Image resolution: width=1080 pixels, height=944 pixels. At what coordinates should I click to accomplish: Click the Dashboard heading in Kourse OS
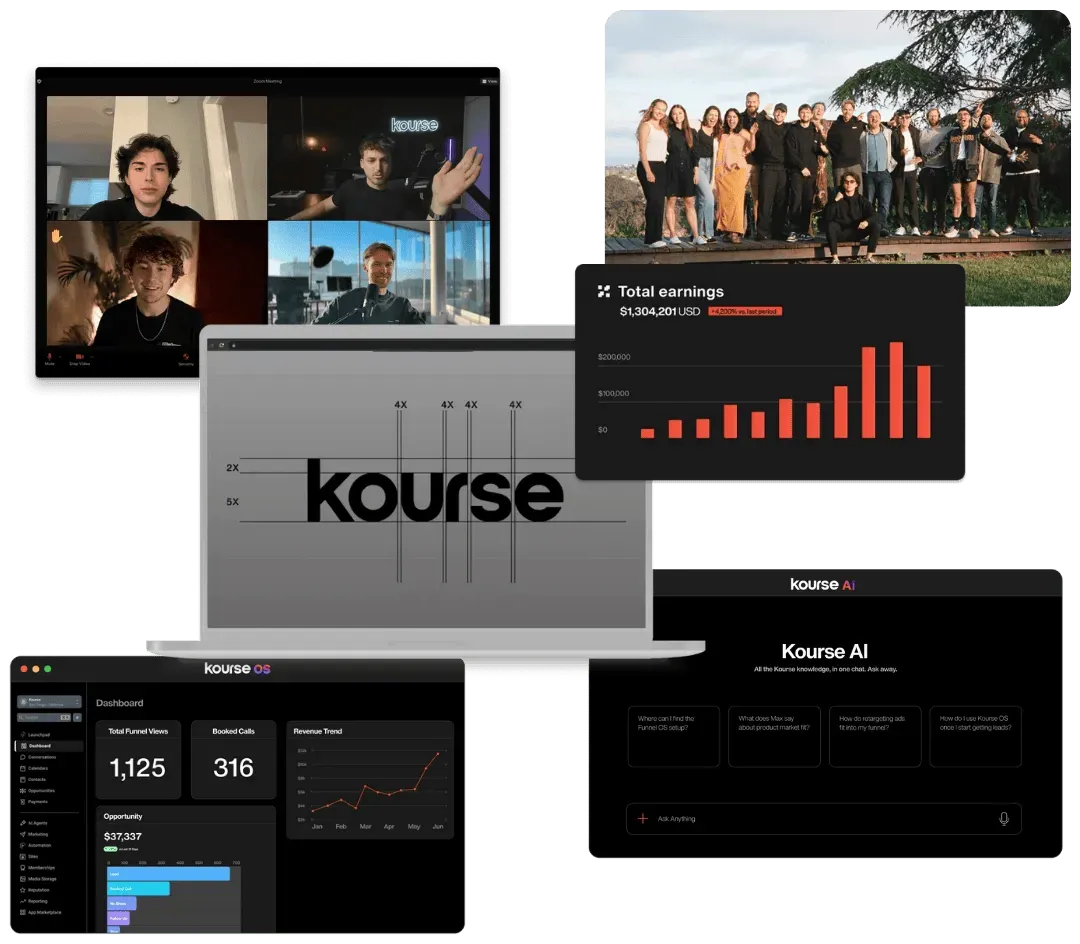click(120, 703)
